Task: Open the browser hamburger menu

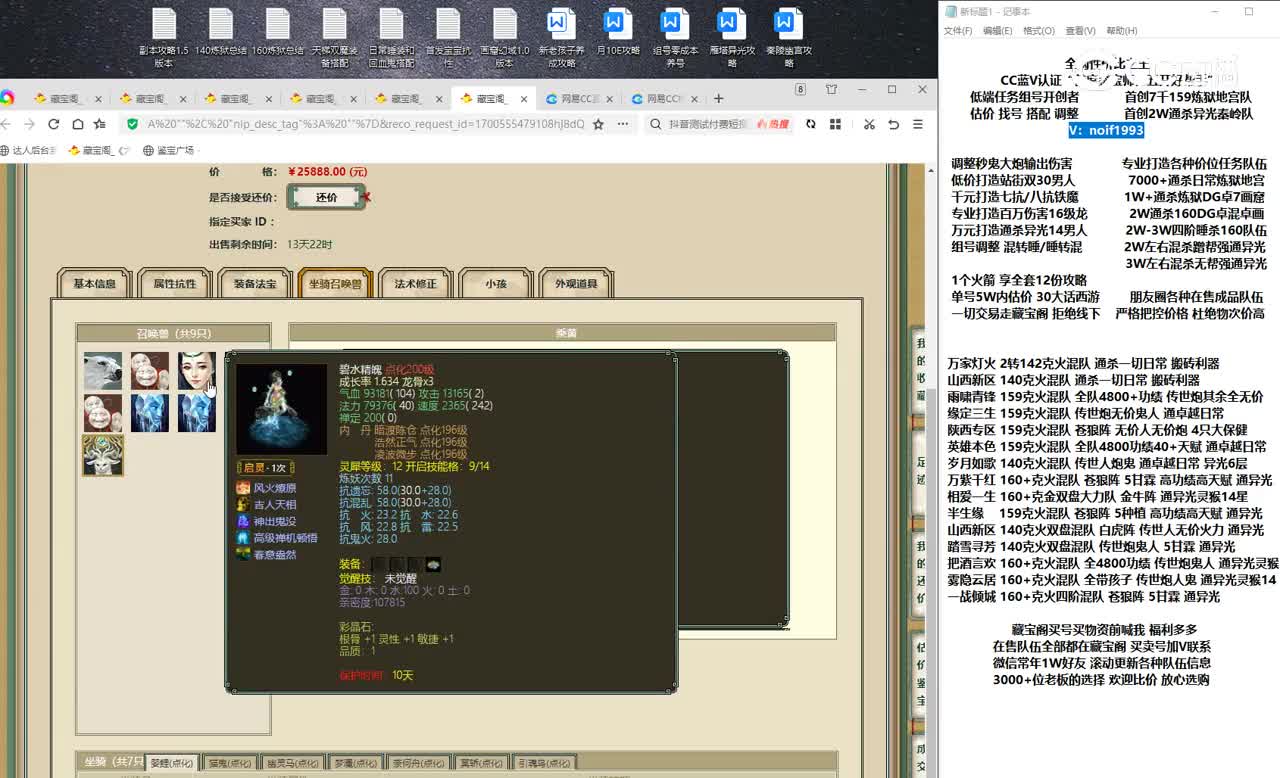Action: (916, 124)
